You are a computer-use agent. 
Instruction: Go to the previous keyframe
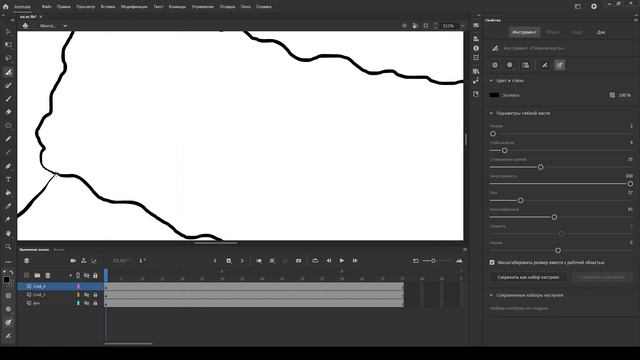216,261
